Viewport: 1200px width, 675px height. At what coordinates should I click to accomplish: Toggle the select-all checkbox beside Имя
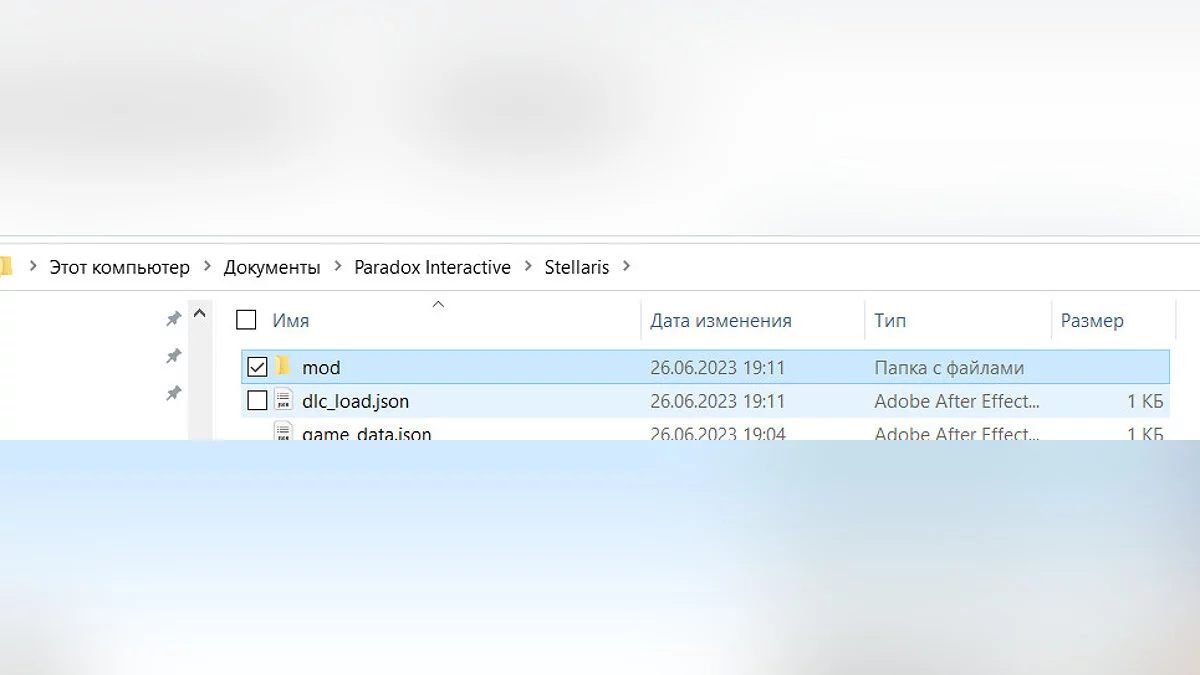pos(246,320)
